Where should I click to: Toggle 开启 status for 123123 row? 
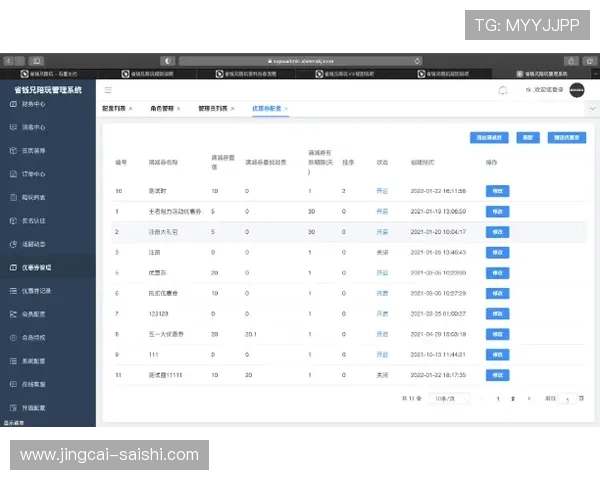382,314
